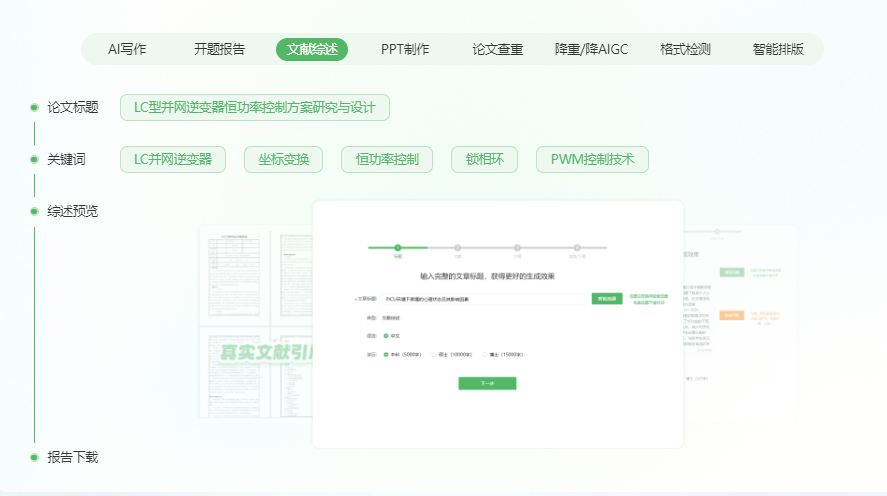Viewport: 887px width, 496px height.
Task: Open the 论文查重 tab
Action: tap(497, 49)
